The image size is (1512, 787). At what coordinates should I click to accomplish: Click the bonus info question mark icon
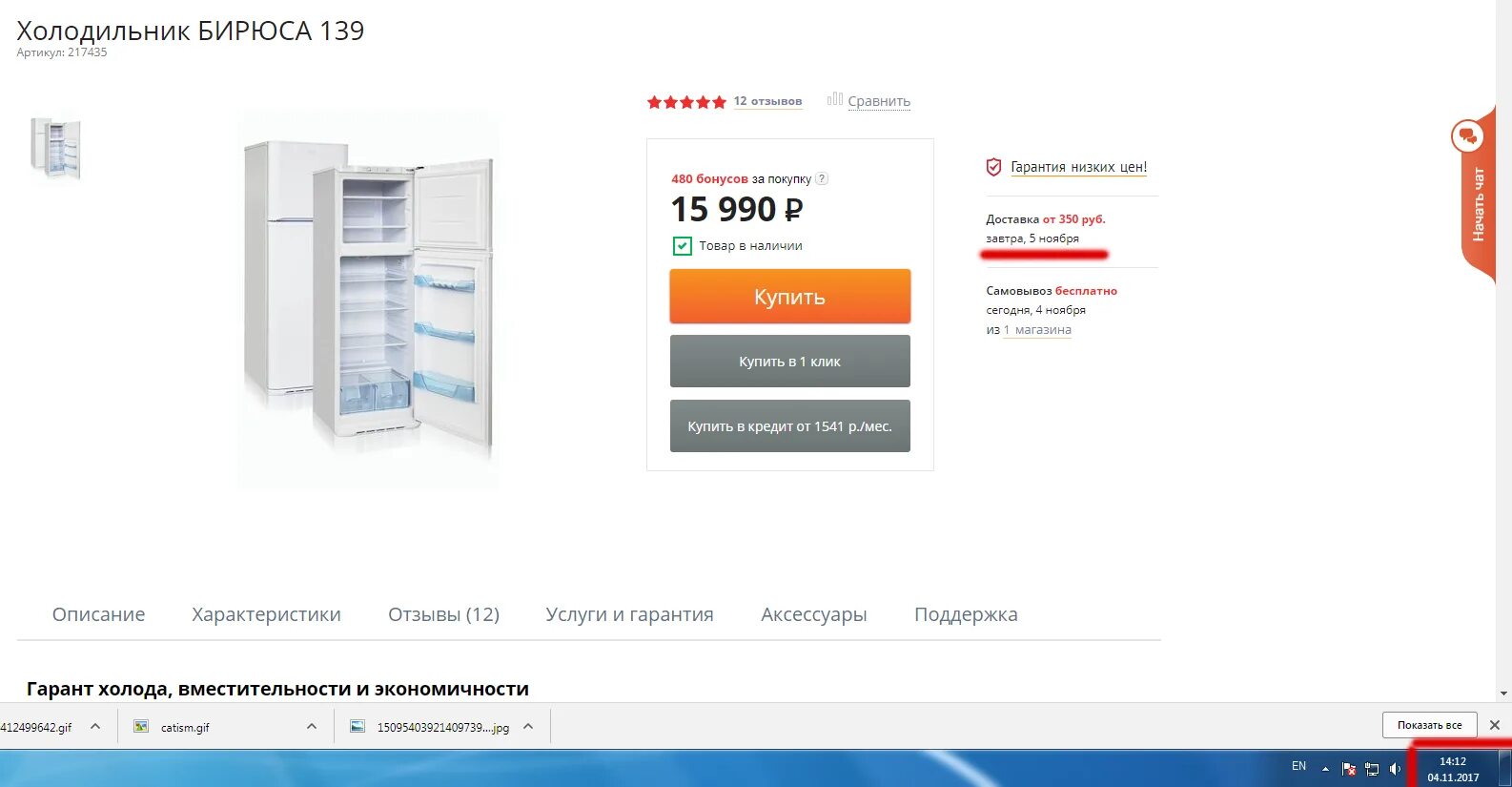(822, 178)
